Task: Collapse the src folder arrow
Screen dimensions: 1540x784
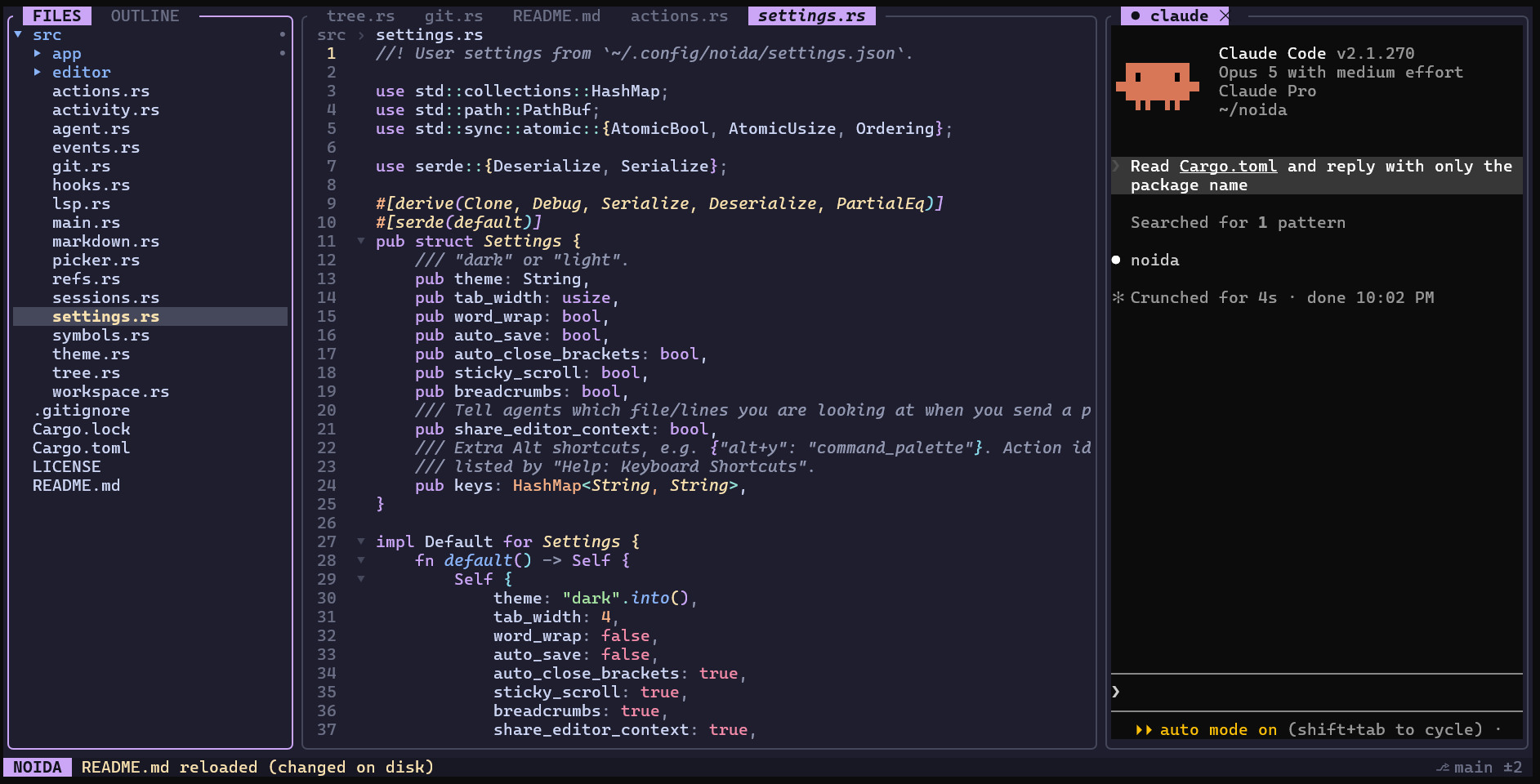Action: 18,34
